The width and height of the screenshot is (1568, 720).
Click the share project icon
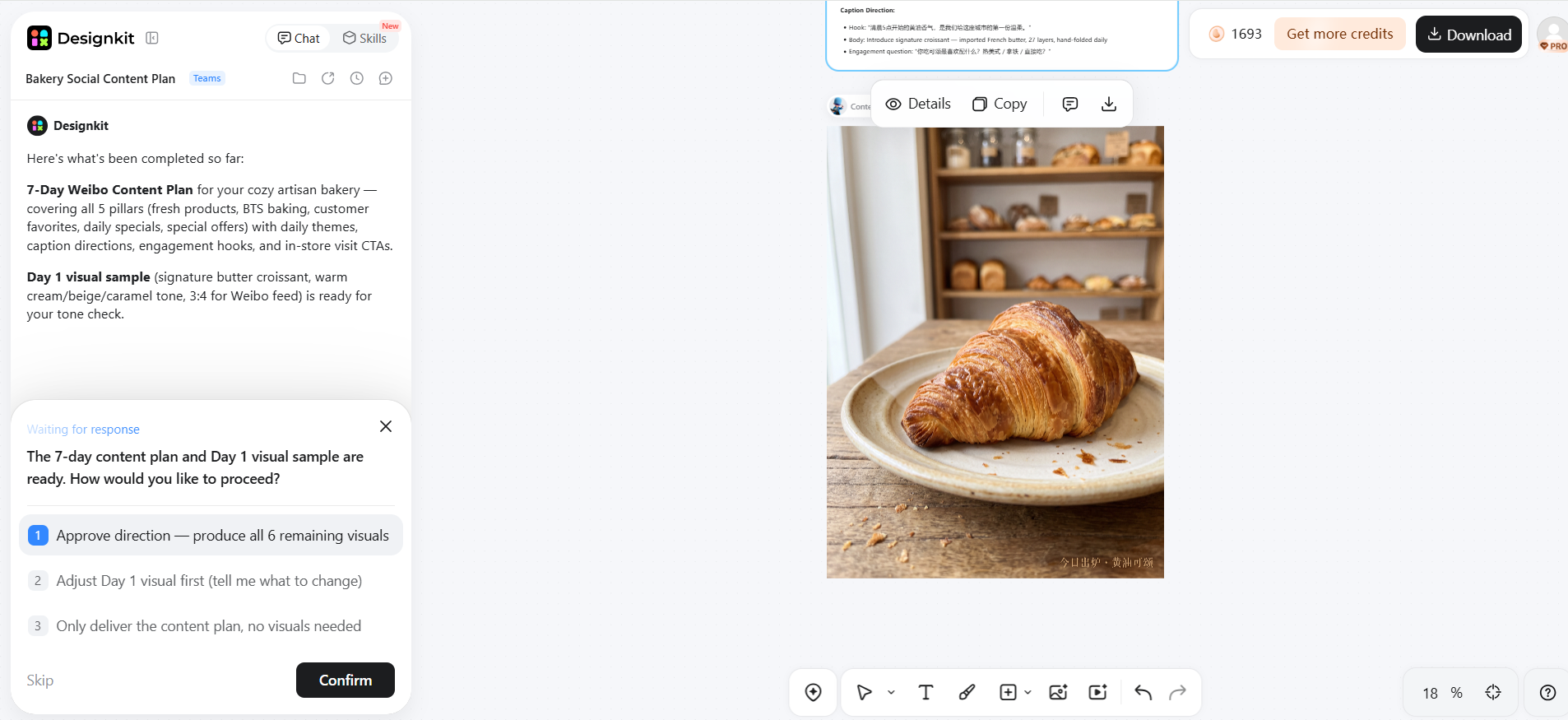click(328, 78)
